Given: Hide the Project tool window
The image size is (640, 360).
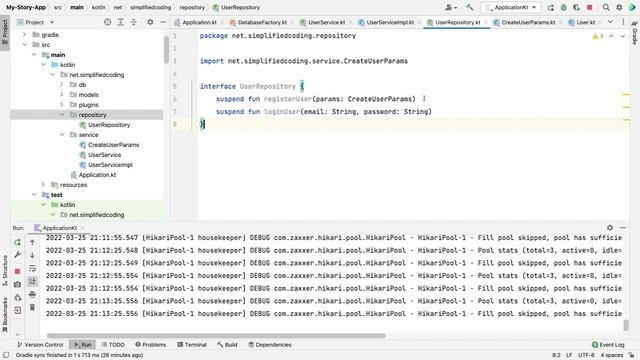Looking at the screenshot, I should tap(163, 22).
